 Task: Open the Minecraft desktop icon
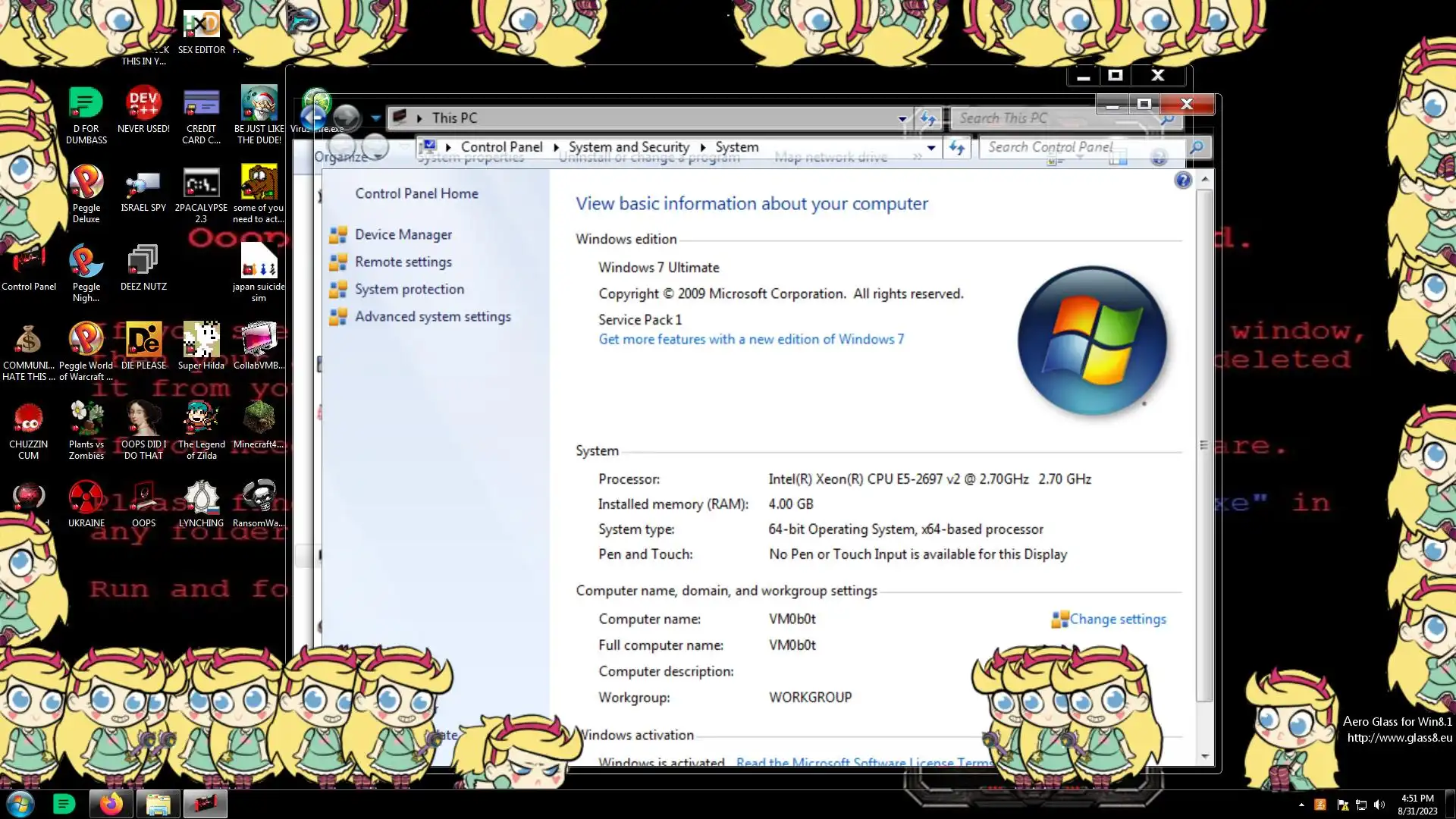tap(259, 421)
